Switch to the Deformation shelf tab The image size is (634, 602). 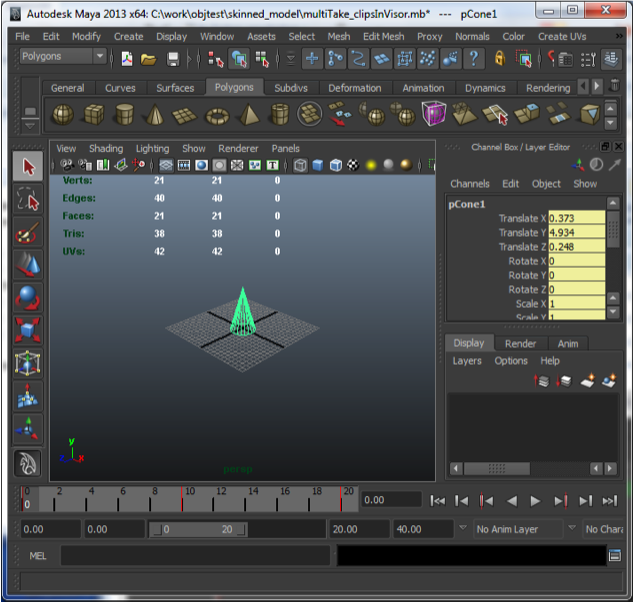pyautogui.click(x=354, y=88)
